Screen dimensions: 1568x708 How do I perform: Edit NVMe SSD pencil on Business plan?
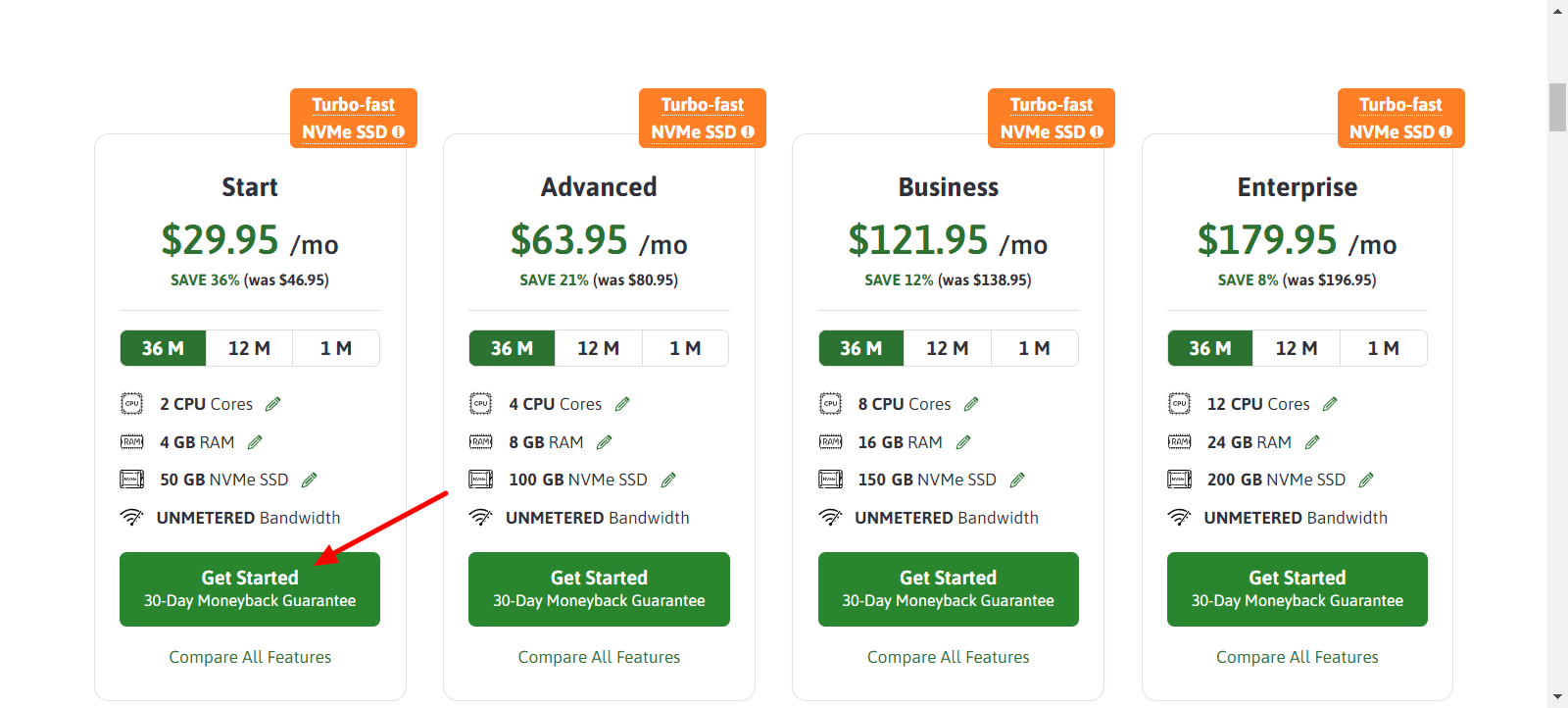click(1017, 480)
